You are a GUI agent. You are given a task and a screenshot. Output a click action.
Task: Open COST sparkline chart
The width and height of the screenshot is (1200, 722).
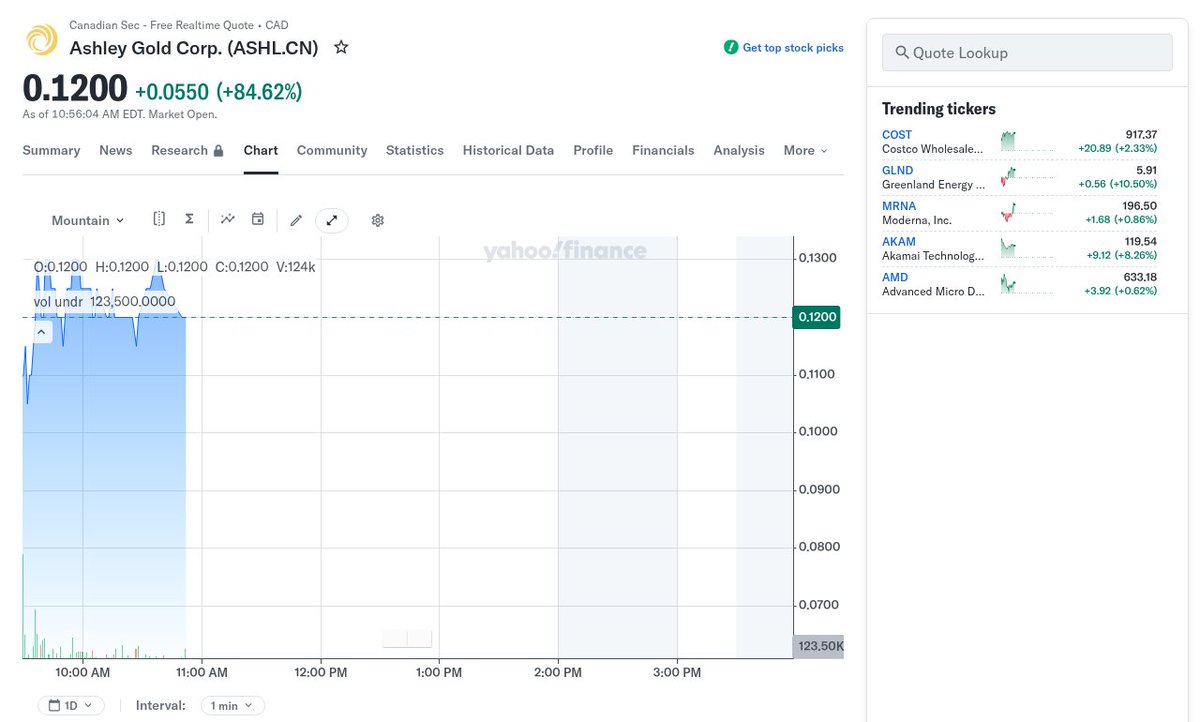[1027, 141]
